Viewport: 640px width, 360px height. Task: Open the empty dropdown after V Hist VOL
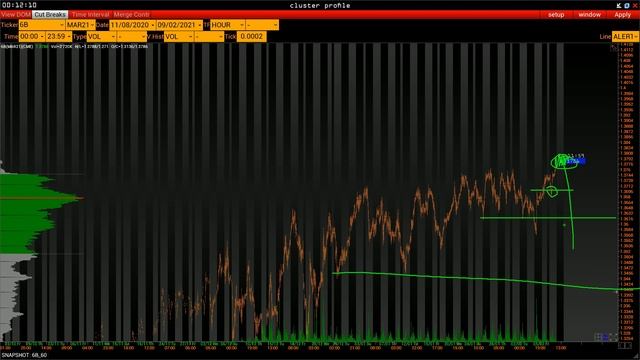pyautogui.click(x=209, y=36)
